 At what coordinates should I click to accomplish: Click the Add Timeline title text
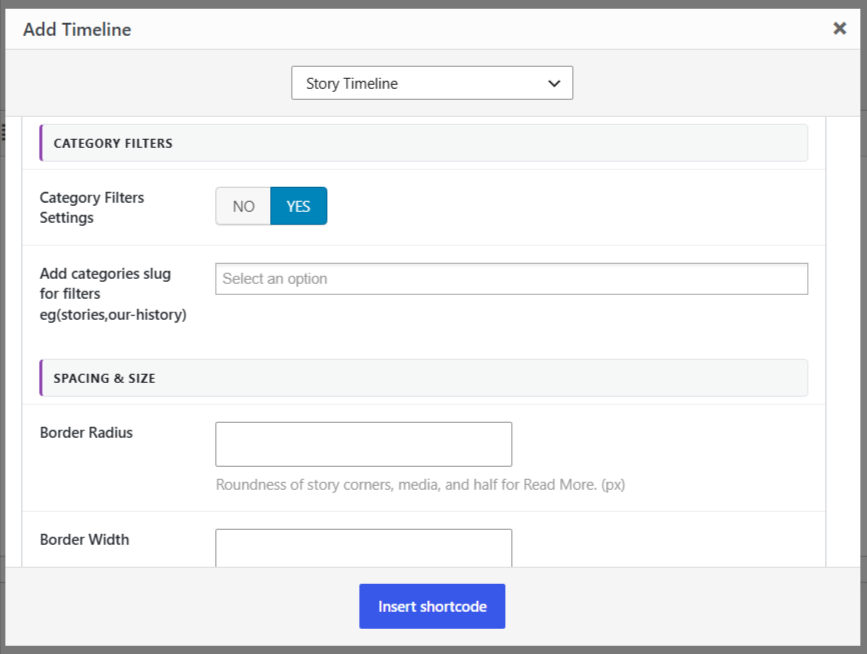click(77, 29)
